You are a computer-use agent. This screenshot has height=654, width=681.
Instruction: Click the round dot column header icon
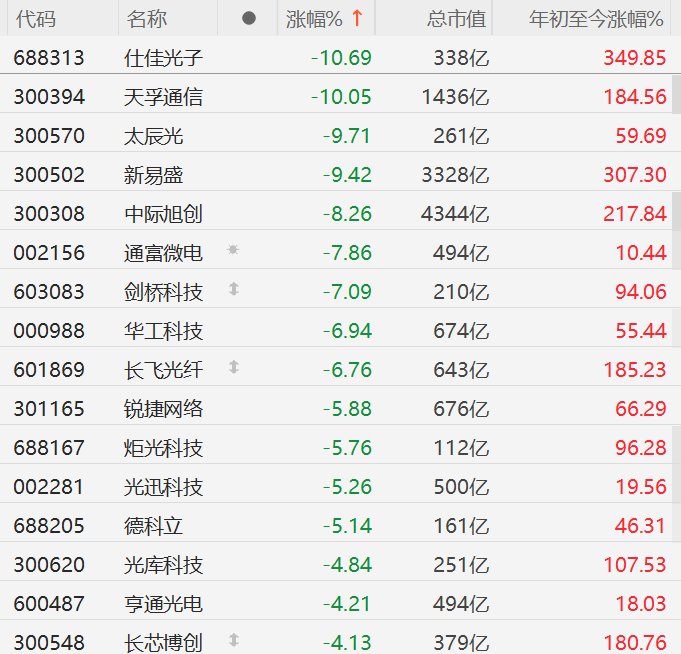248,18
